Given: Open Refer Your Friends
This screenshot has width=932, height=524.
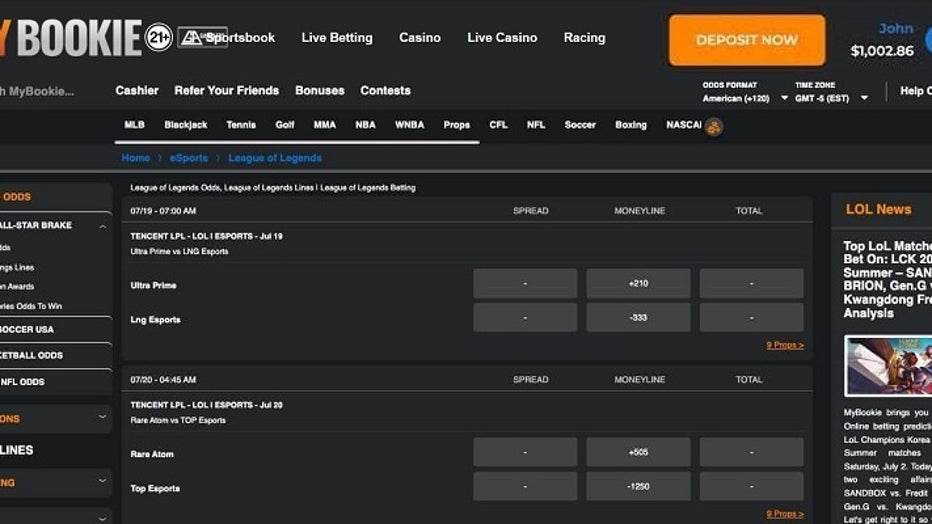Looking at the screenshot, I should coord(226,90).
